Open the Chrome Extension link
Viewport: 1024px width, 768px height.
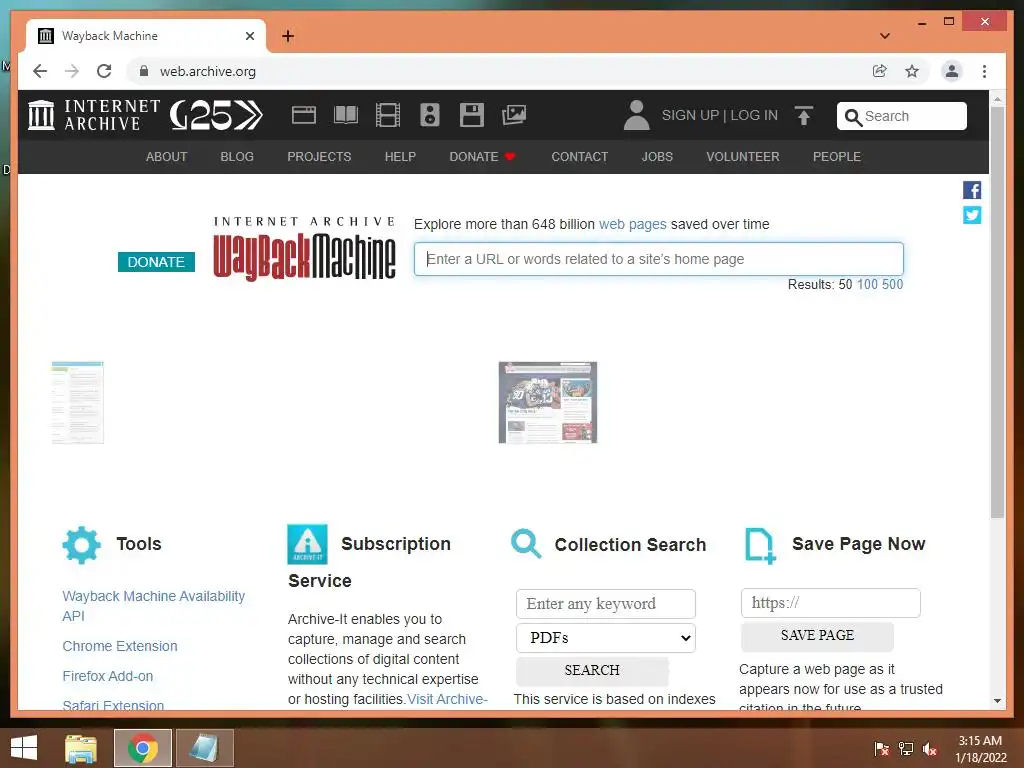120,646
